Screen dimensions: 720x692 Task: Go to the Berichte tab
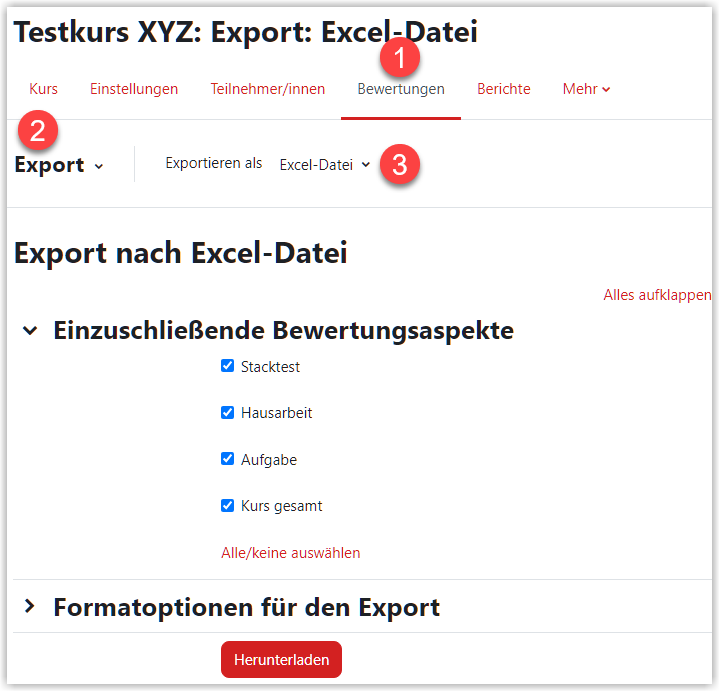[503, 89]
